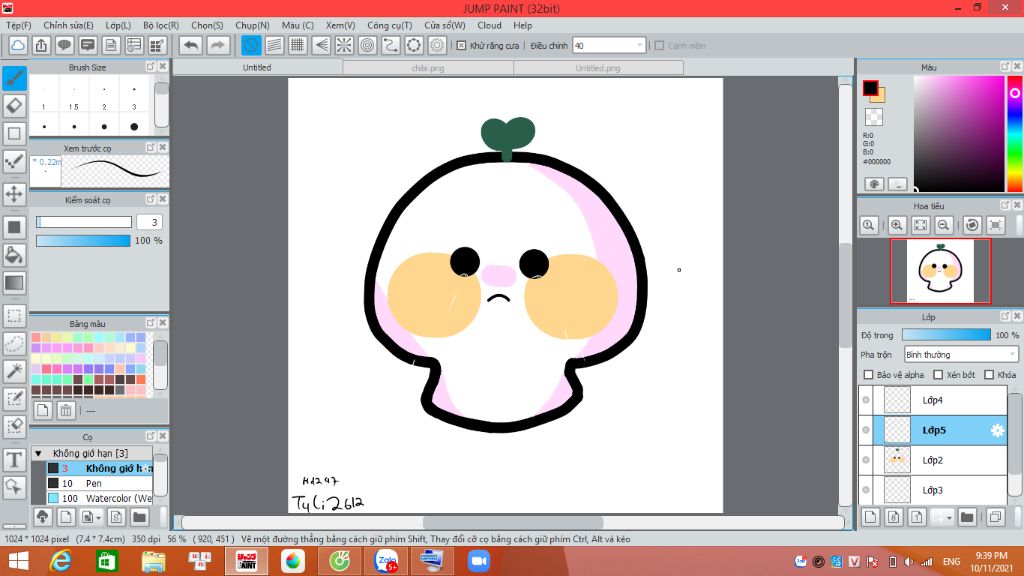Choose the Move tool
Viewport: 1024px width, 576px height.
[x=14, y=193]
